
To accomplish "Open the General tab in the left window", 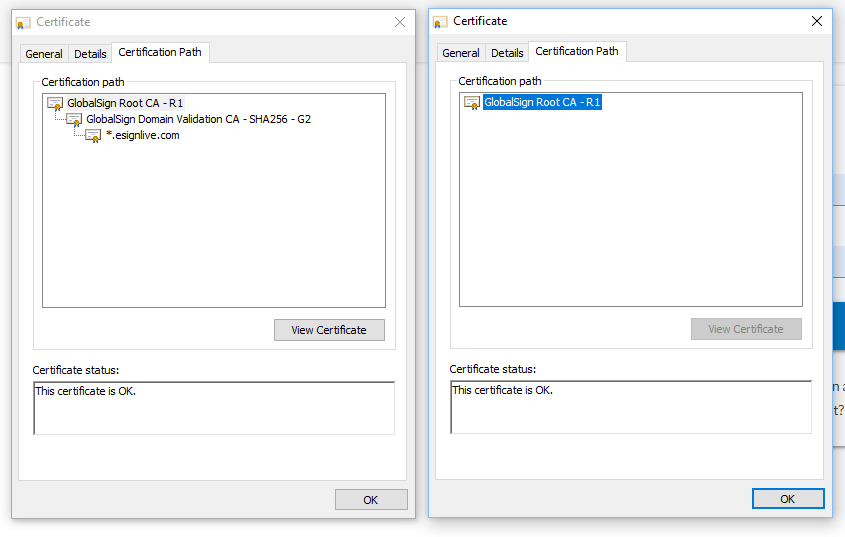I will 44,54.
